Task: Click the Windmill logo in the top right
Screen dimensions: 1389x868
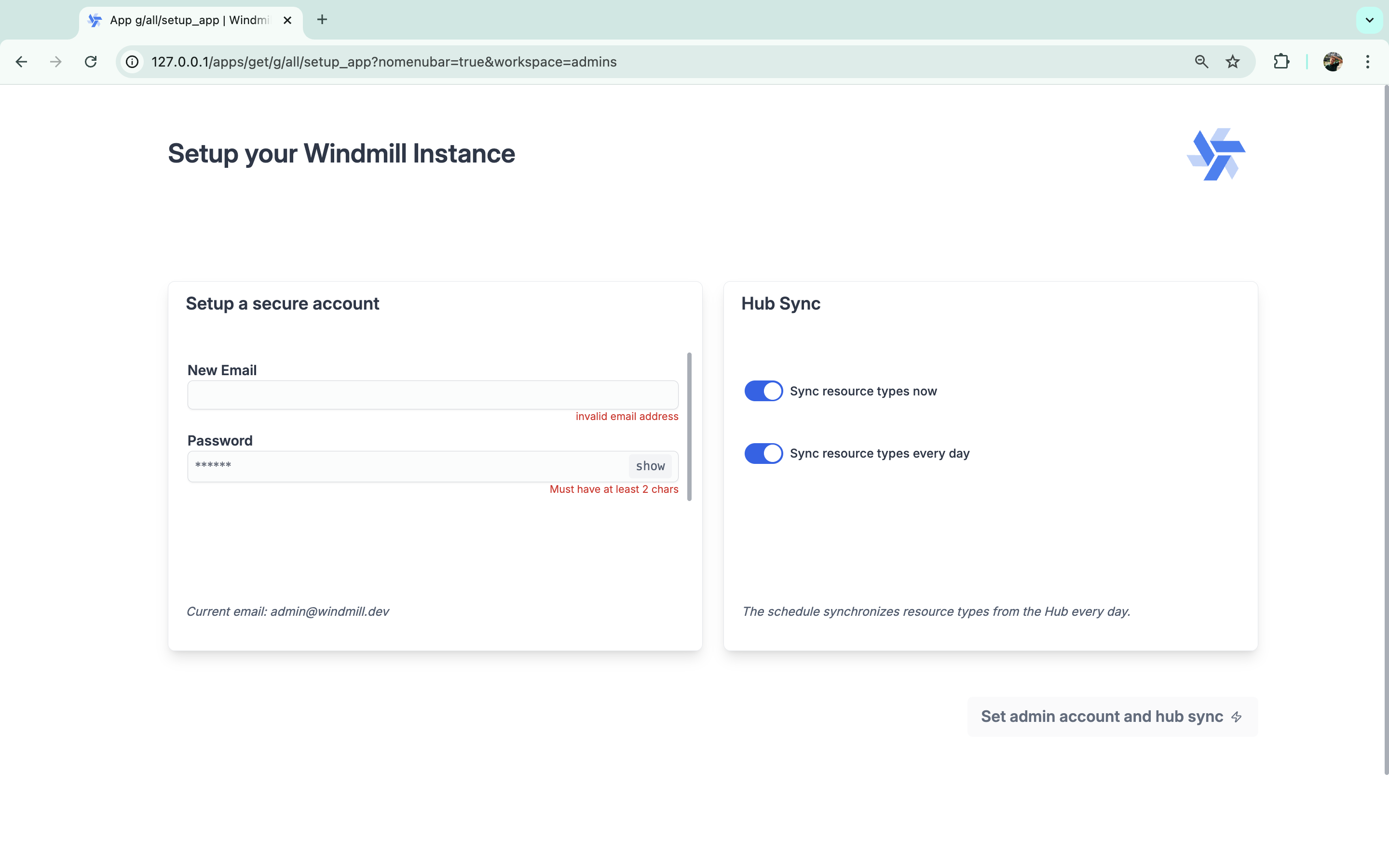Action: [x=1216, y=154]
